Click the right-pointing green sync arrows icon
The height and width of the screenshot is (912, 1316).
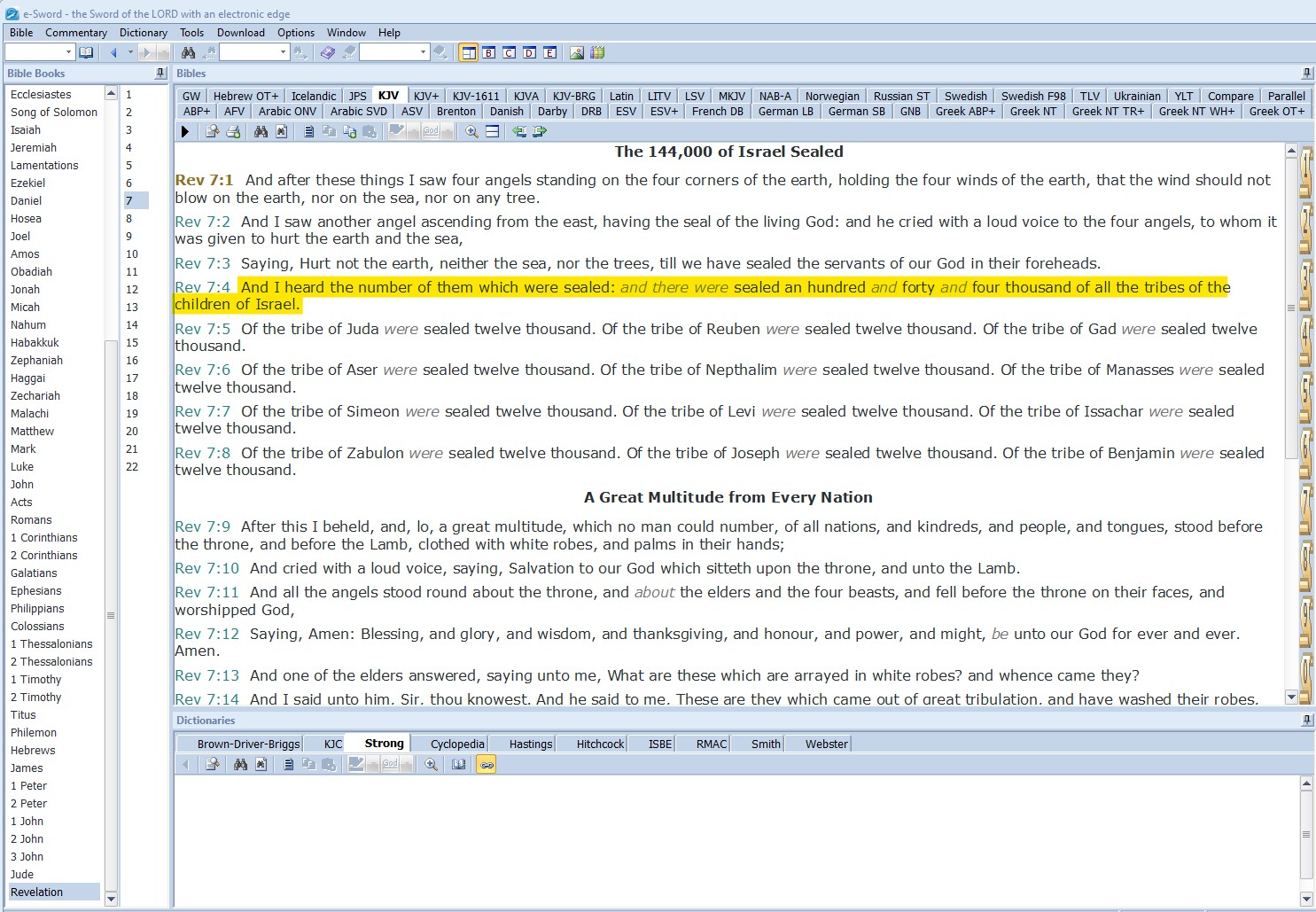pyautogui.click(x=540, y=131)
